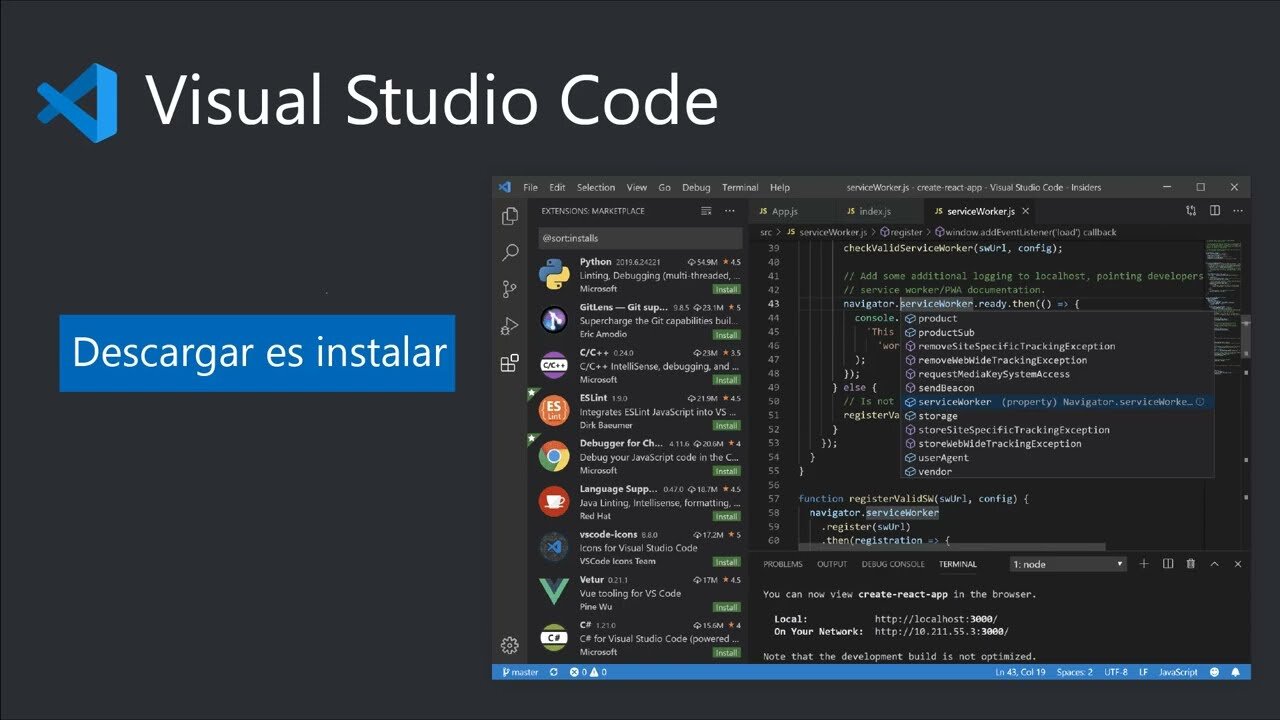Viewport: 1280px width, 720px height.
Task: Install the C/C++ extension
Action: point(727,380)
